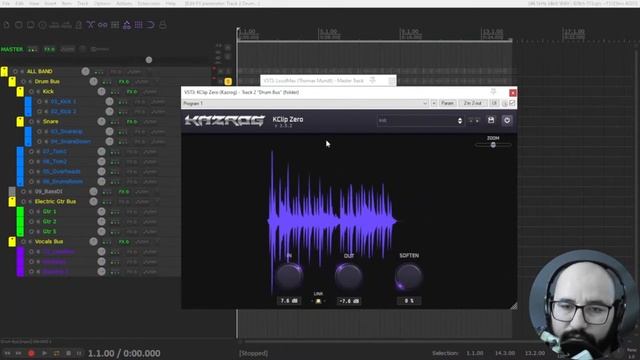Toggle record arm on Drum Bus track

[23, 82]
